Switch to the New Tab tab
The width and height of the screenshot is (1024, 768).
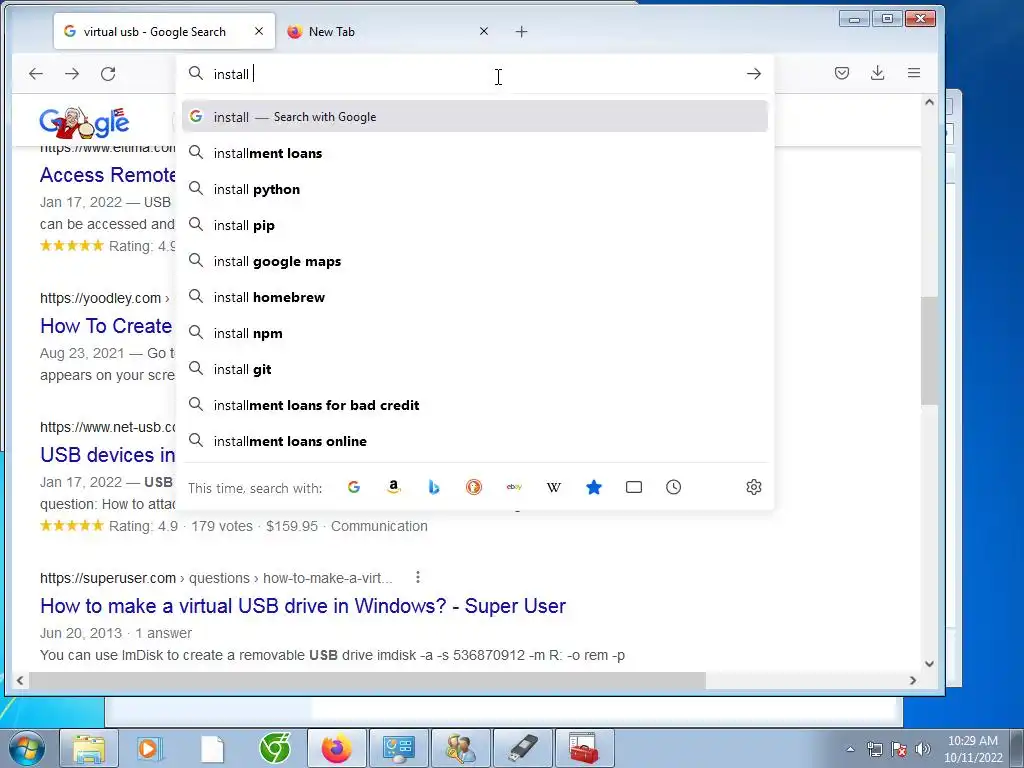388,31
